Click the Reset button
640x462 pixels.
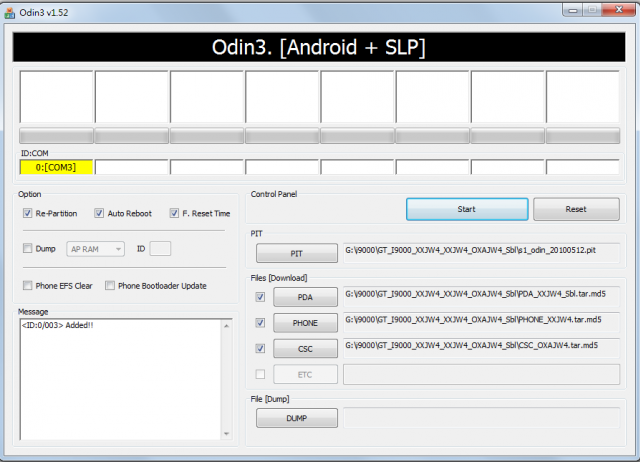576,209
